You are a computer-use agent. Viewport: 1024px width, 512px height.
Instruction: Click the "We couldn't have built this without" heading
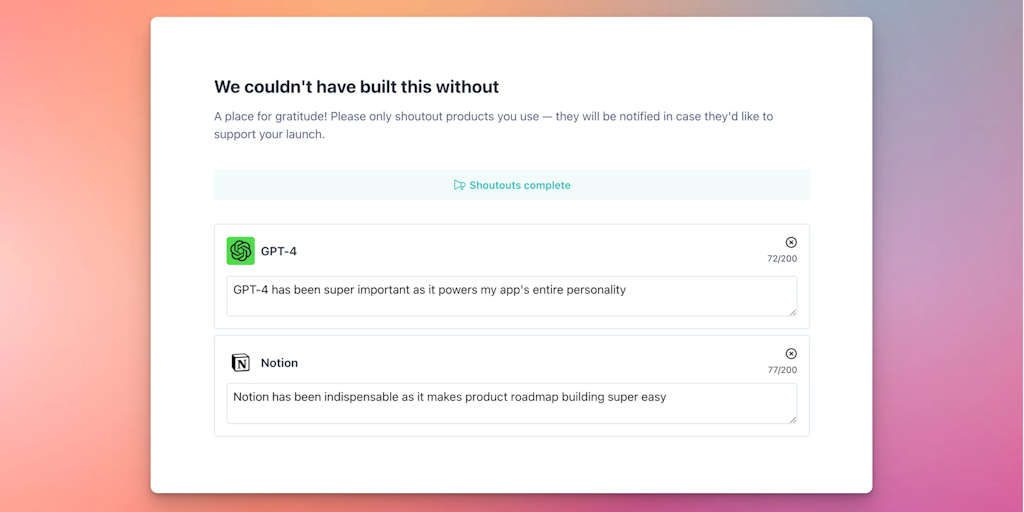[x=356, y=87]
